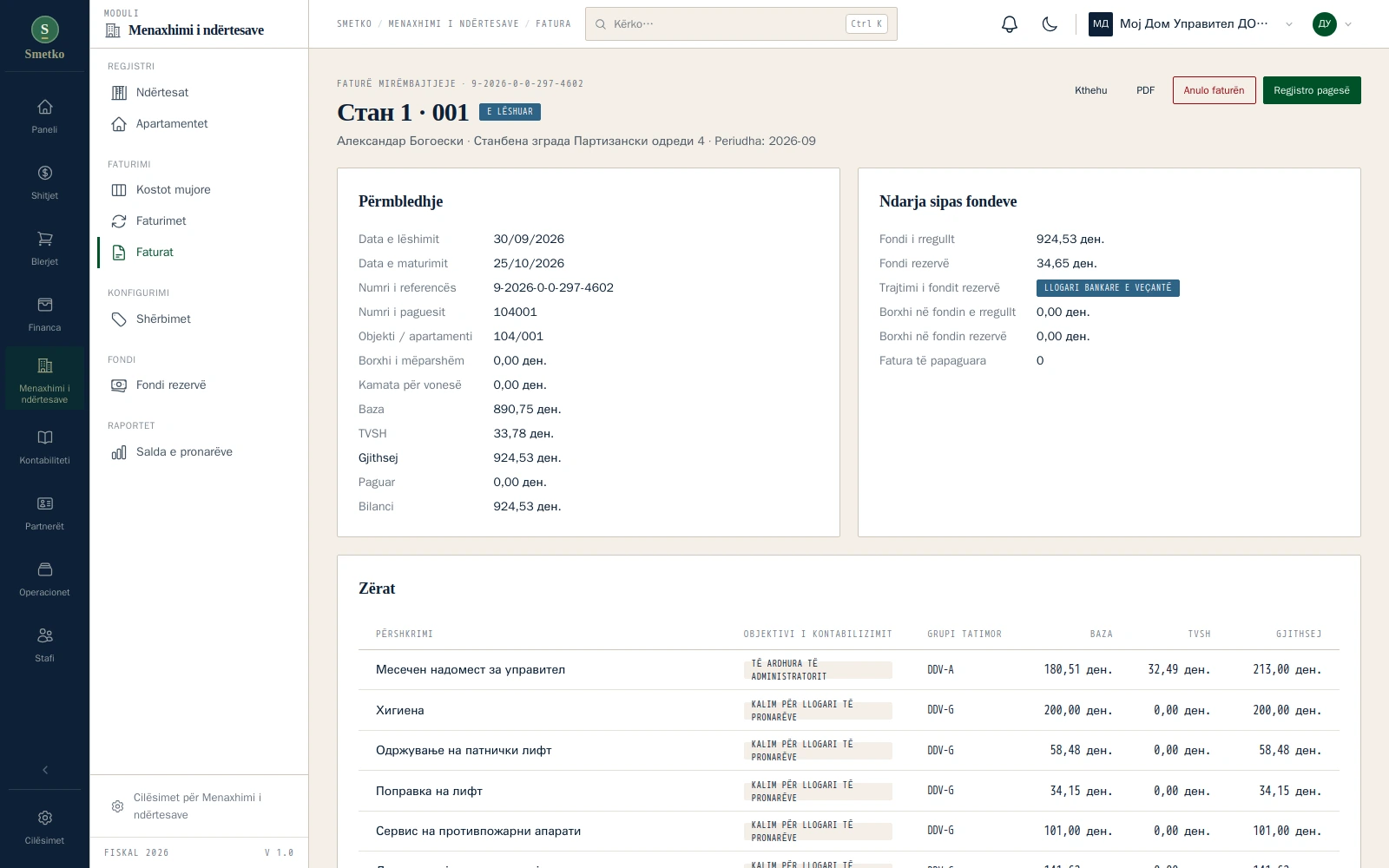The image size is (1389, 868).
Task: Open Financa module in sidebar
Action: pos(44,314)
